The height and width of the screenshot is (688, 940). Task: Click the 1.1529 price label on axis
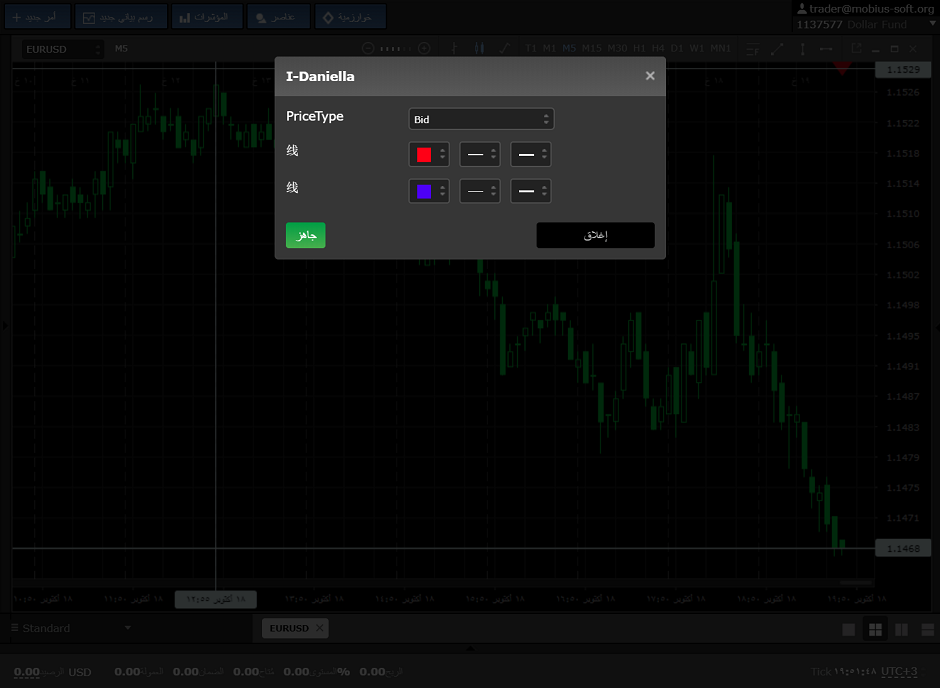click(x=903, y=70)
